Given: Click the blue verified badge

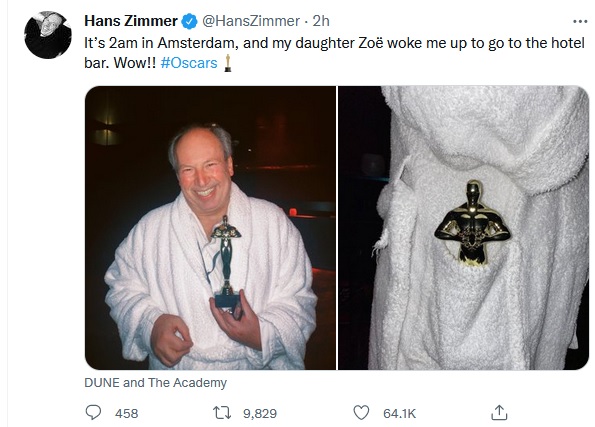Looking at the screenshot, I should [189, 21].
